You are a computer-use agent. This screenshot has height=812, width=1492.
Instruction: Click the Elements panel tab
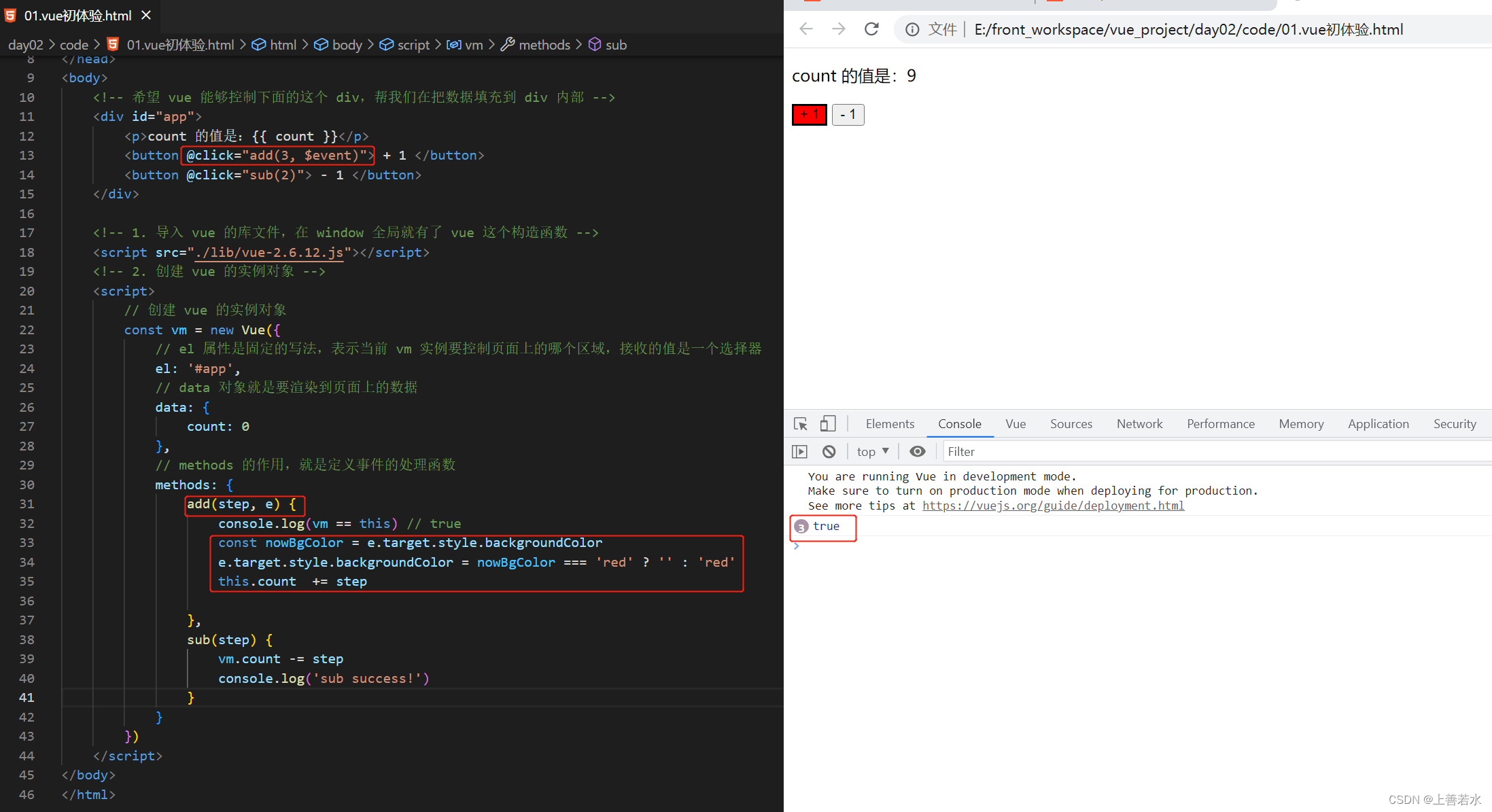click(x=890, y=425)
